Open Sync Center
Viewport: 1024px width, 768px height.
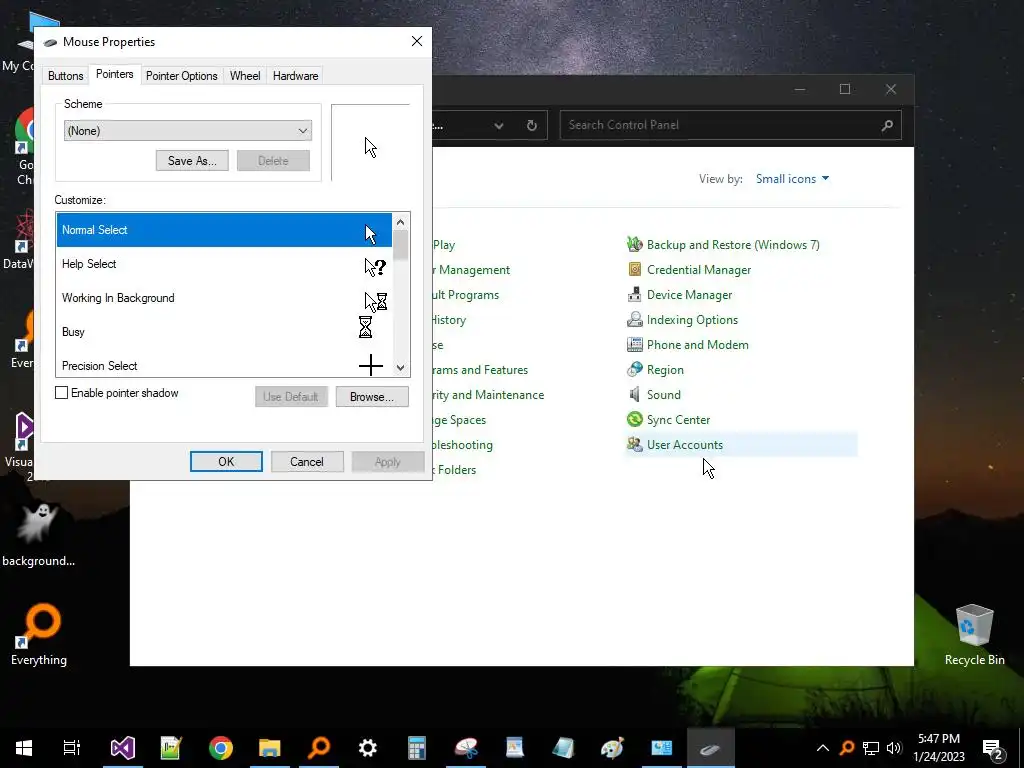click(x=678, y=420)
